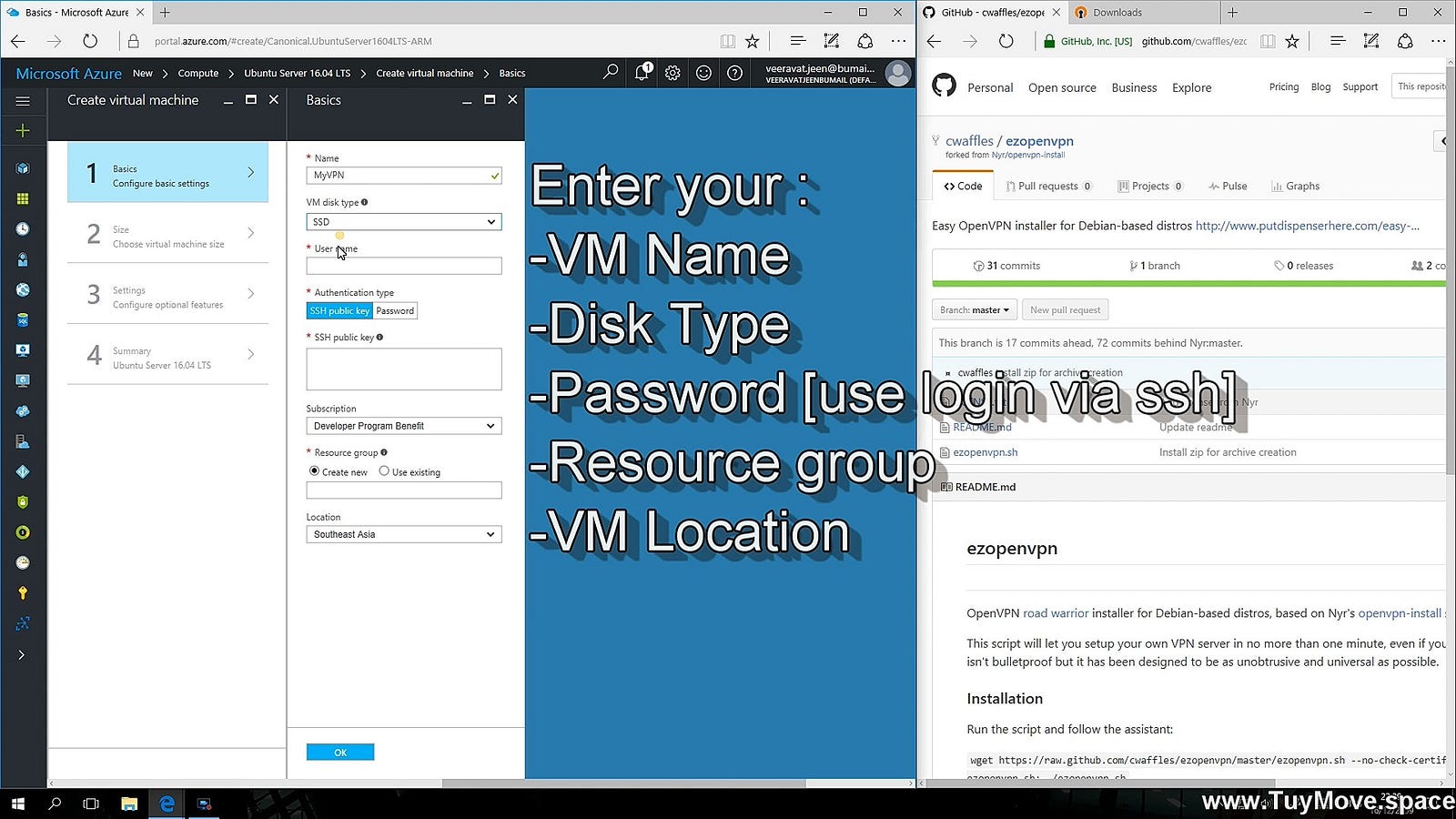Open reading view in Azure browser window

[727, 41]
